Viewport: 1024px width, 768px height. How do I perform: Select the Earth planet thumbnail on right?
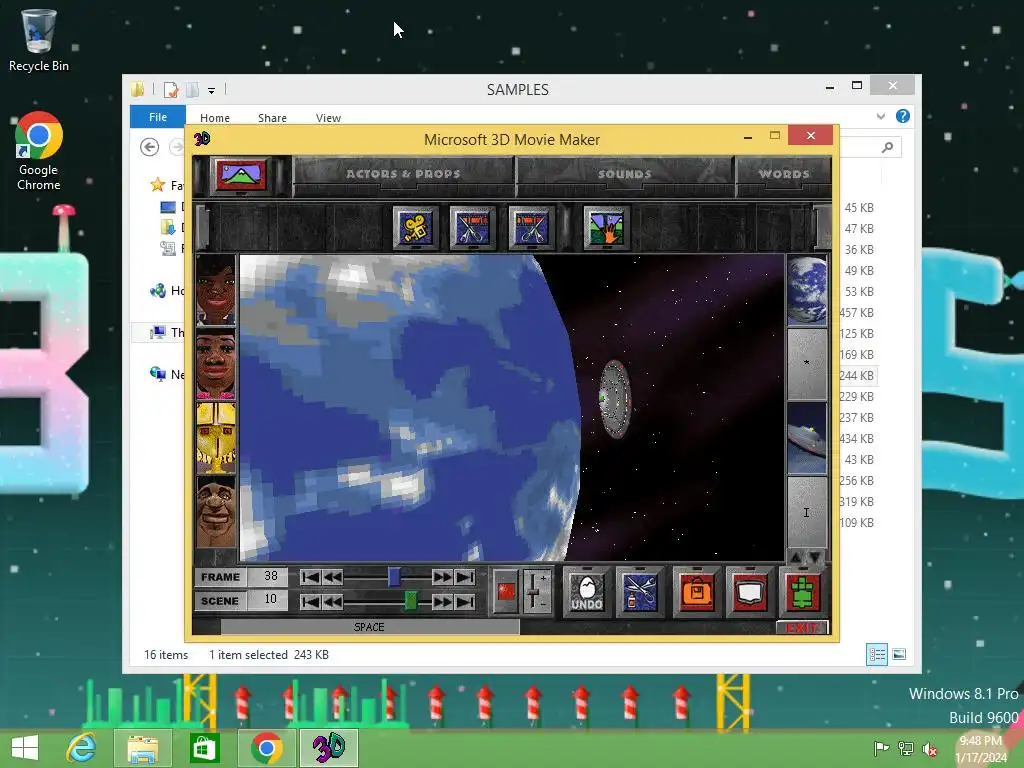(x=807, y=290)
